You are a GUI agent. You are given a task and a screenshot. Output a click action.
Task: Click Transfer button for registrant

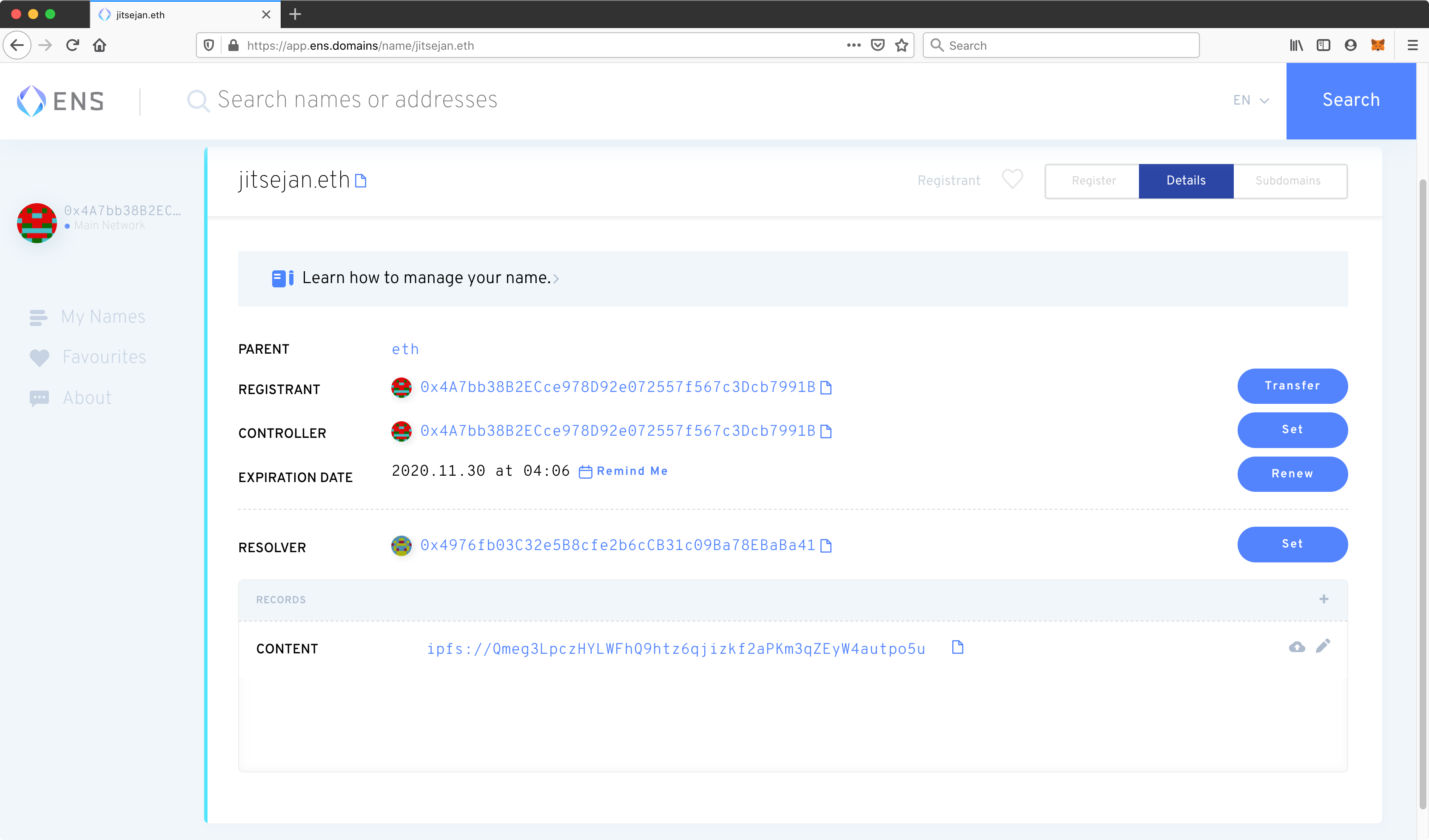1292,386
